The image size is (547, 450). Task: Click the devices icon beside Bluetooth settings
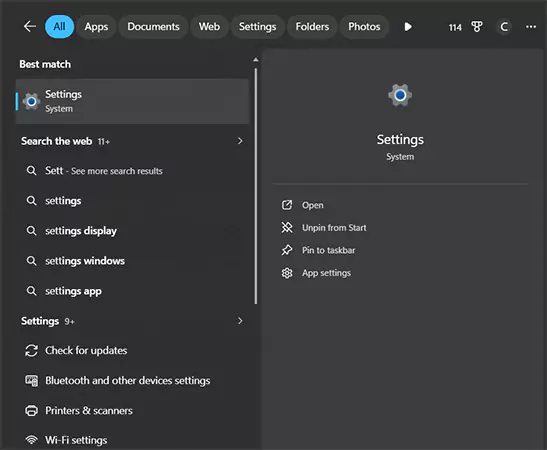[31, 381]
